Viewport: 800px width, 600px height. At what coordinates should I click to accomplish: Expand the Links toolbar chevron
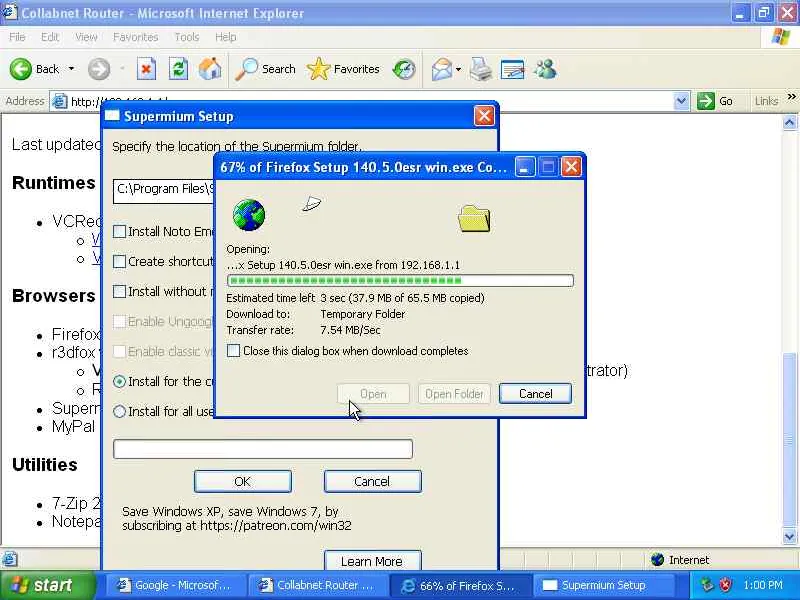point(791,96)
